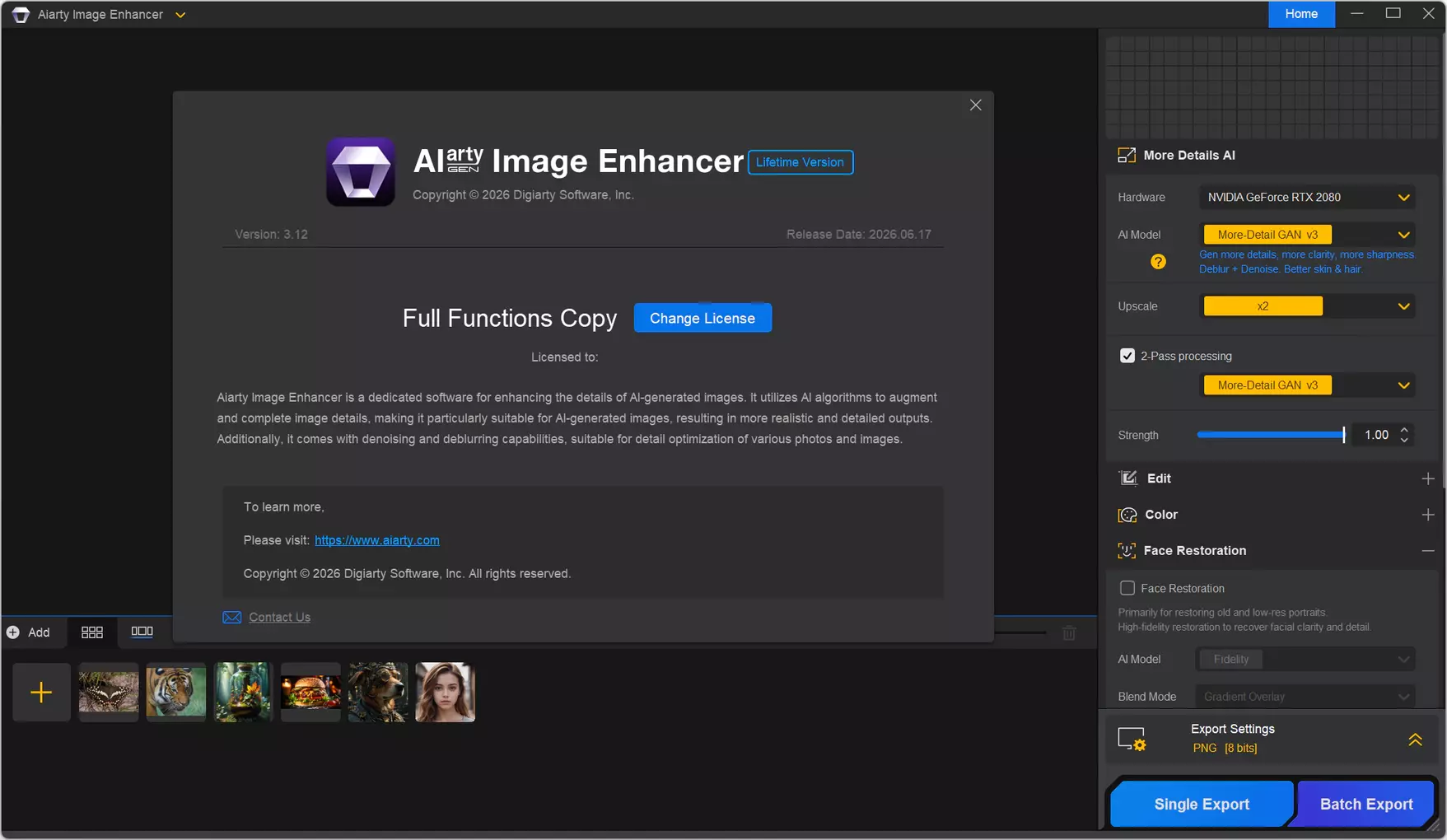
Task: Click the "Release Date: 2026.06.17" text
Action: (x=859, y=235)
